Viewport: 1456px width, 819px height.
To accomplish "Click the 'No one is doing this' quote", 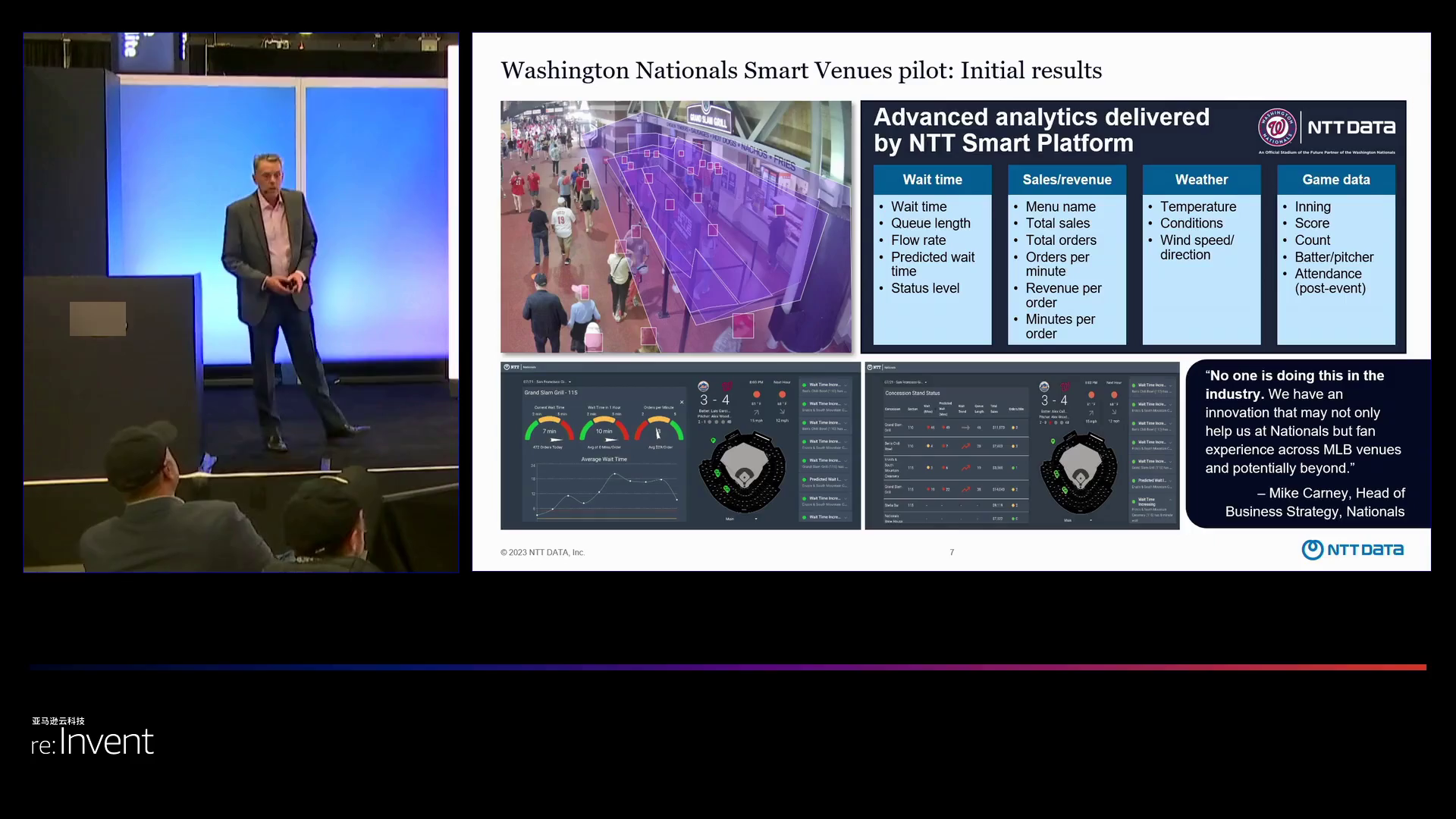I will click(x=1303, y=422).
